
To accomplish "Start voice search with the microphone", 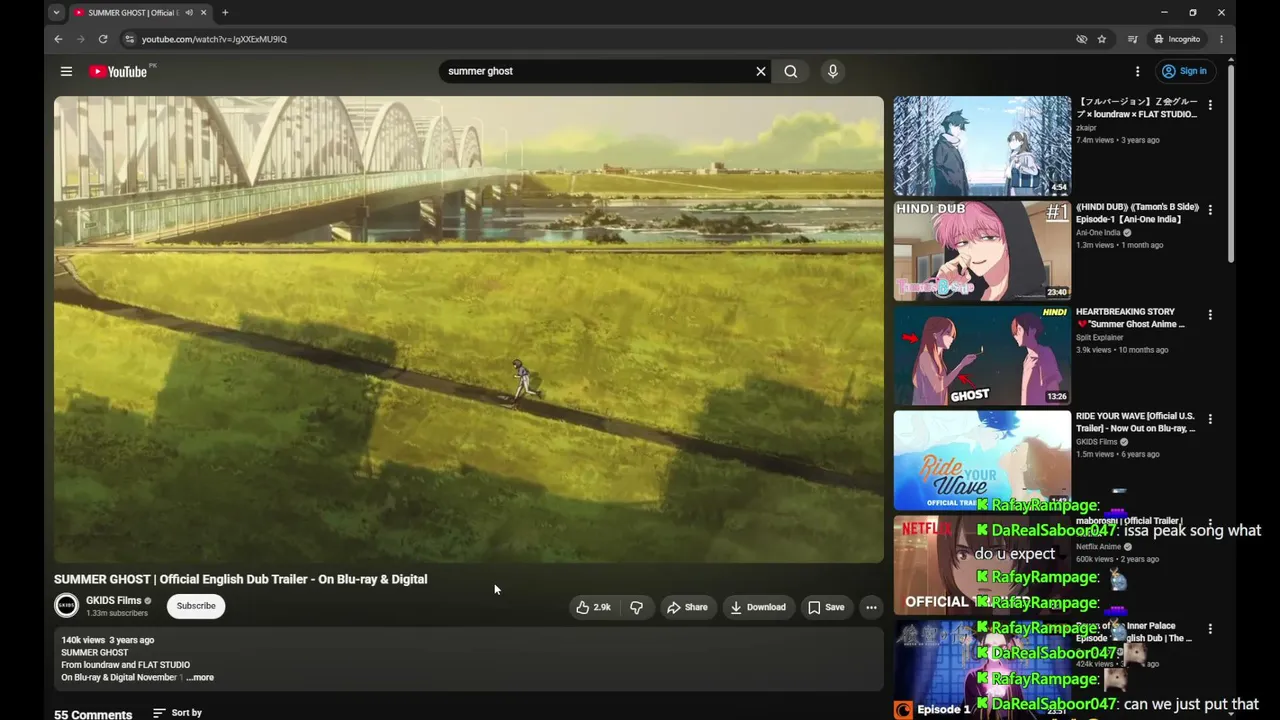I will tap(832, 71).
